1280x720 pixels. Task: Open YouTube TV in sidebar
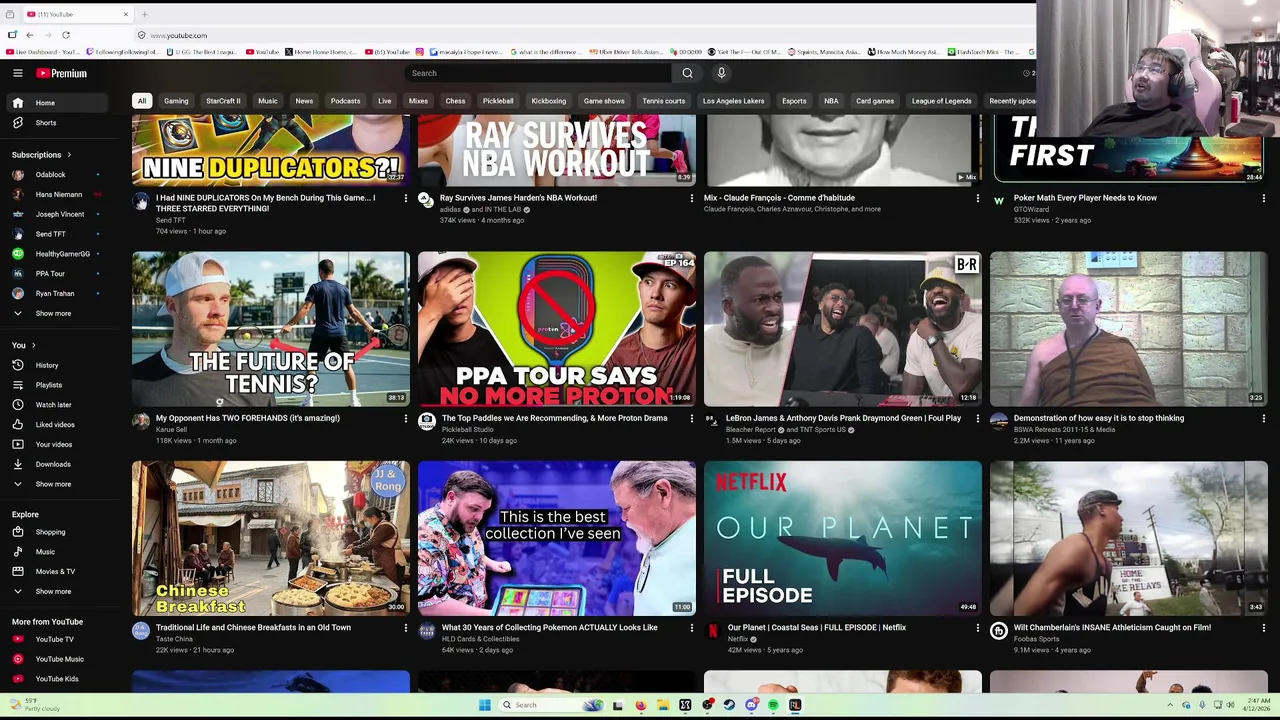click(x=57, y=639)
